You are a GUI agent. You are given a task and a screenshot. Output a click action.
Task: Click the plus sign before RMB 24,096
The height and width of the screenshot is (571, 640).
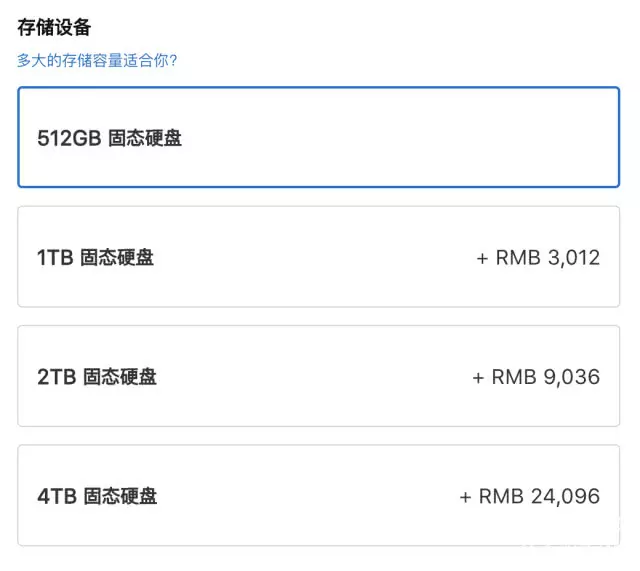coord(465,497)
